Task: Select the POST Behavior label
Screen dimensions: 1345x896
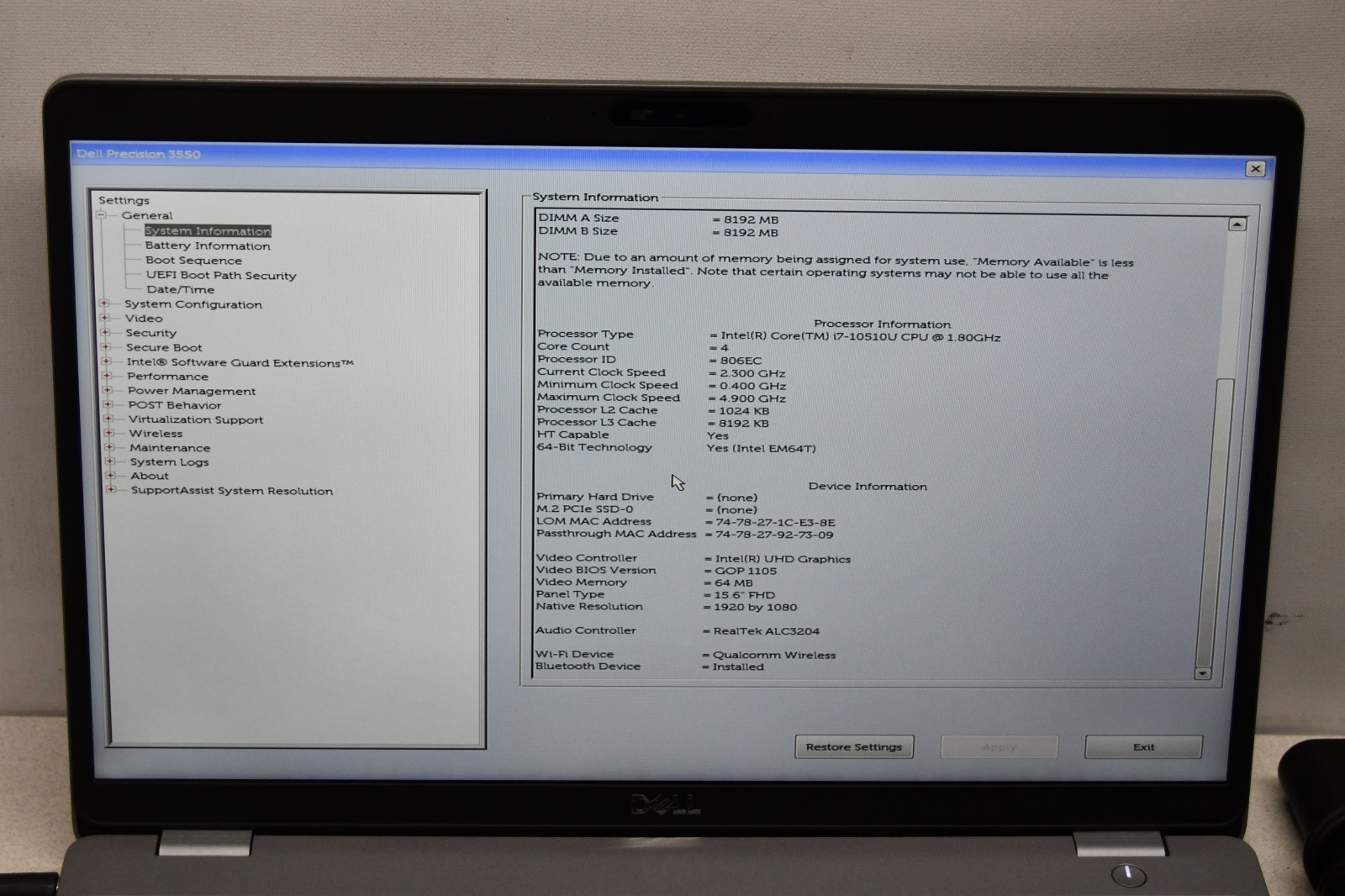Action: pos(174,405)
